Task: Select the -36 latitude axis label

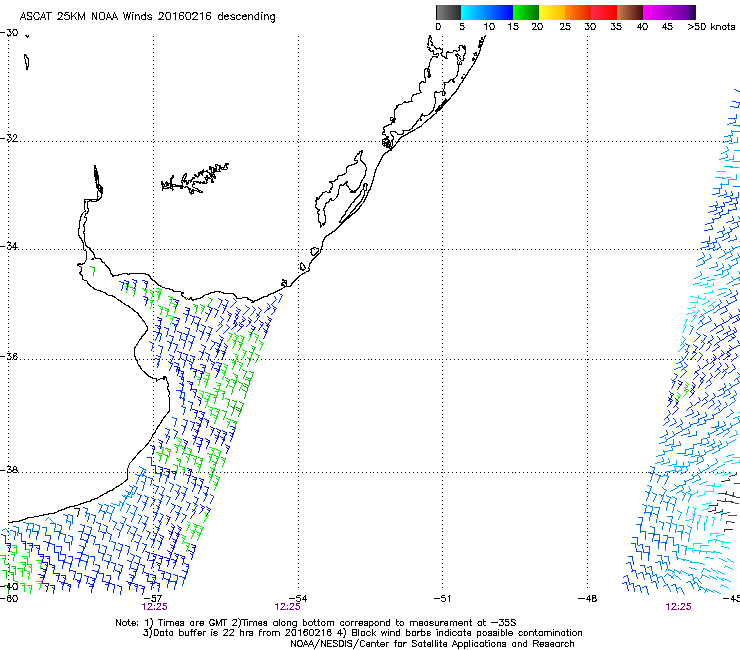Action: coord(9,356)
